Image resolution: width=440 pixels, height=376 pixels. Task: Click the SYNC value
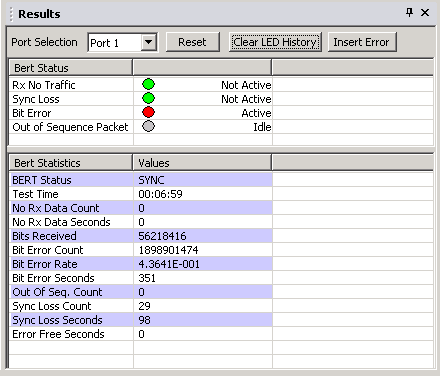click(x=151, y=180)
